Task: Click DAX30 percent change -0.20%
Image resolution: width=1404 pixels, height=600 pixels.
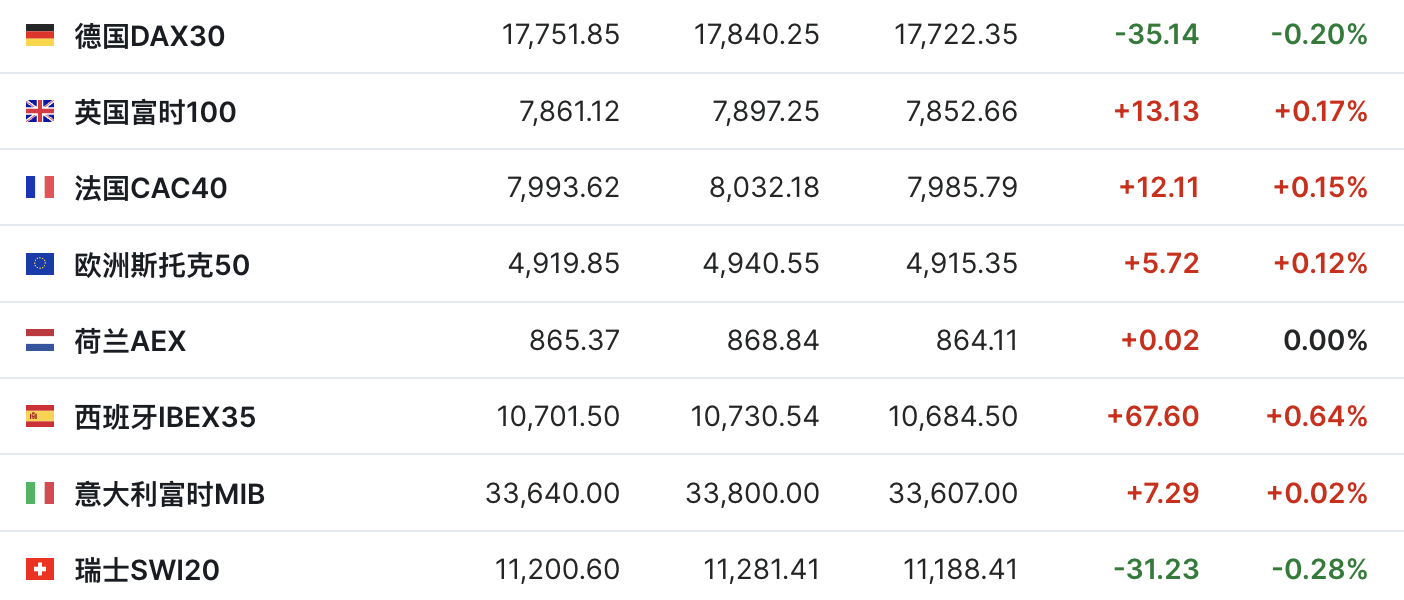Action: [x=1319, y=35]
